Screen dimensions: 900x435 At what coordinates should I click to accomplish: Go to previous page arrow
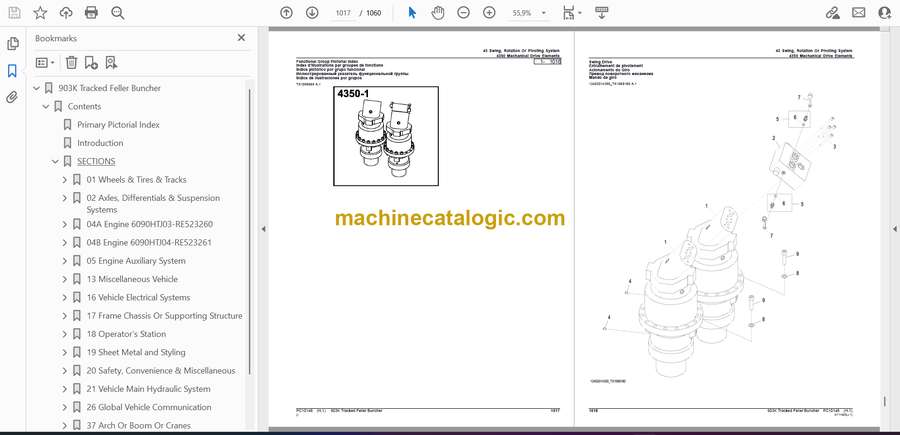pos(287,13)
